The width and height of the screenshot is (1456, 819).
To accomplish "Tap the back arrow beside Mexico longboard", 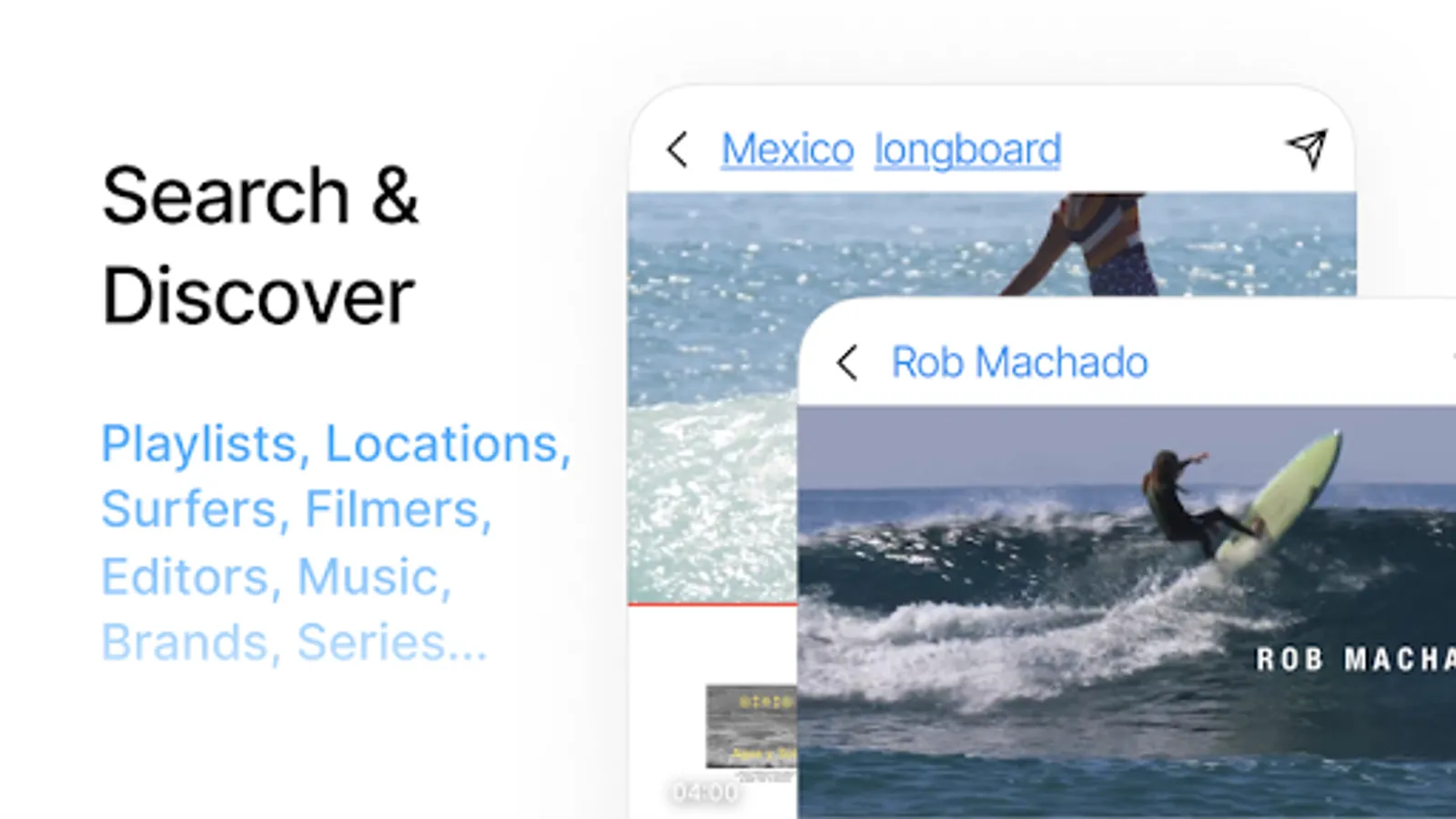I will coord(676,149).
